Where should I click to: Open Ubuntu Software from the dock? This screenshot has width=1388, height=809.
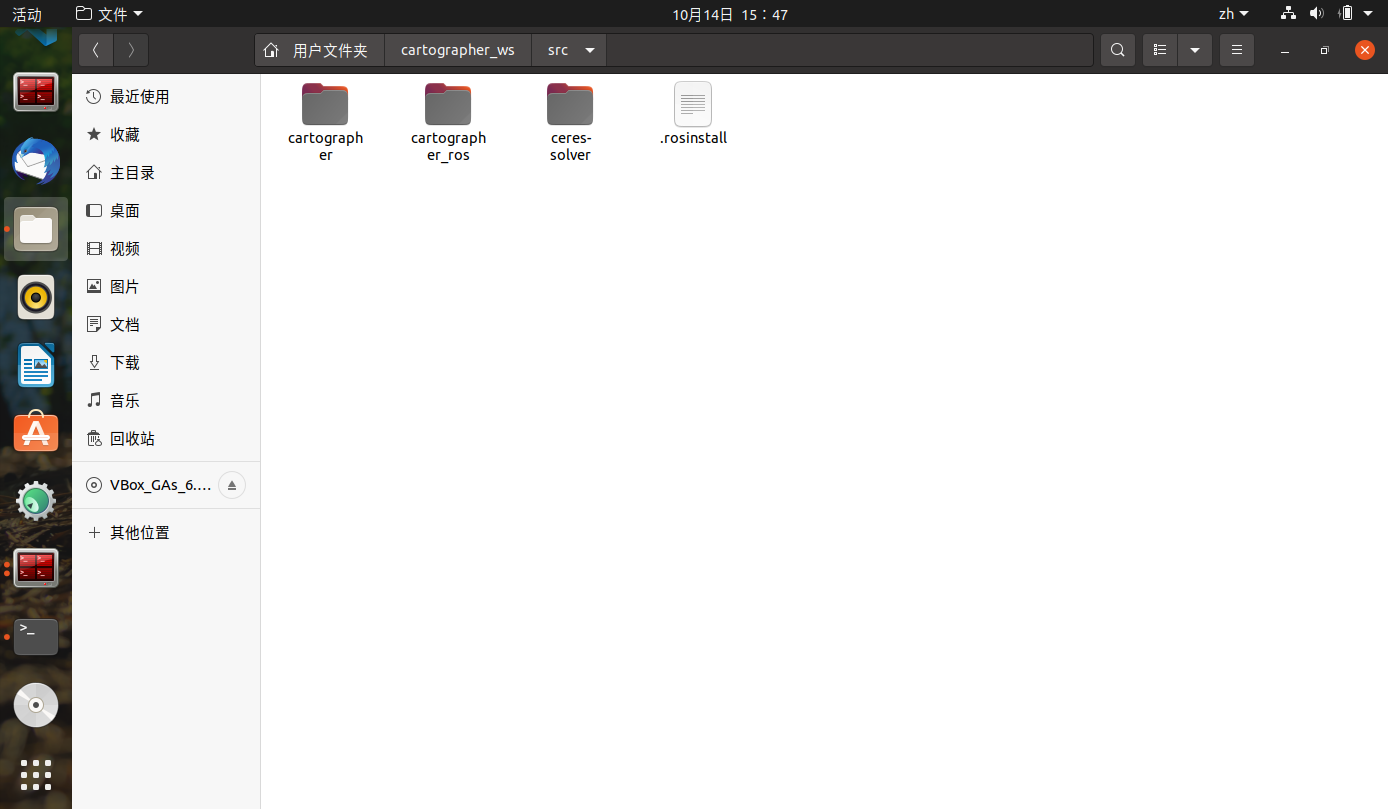click(36, 433)
